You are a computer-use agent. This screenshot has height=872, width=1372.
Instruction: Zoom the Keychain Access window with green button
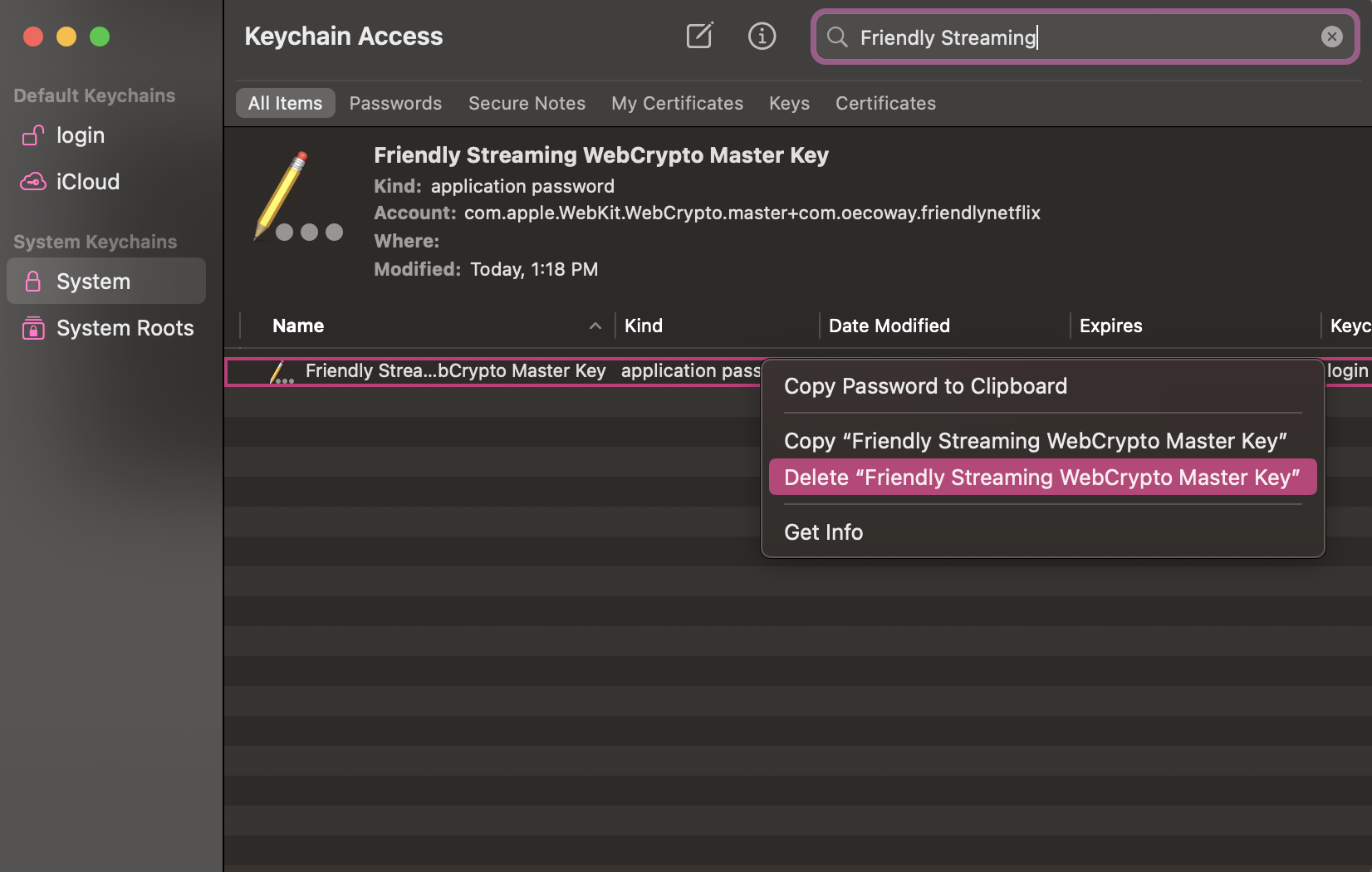[100, 37]
